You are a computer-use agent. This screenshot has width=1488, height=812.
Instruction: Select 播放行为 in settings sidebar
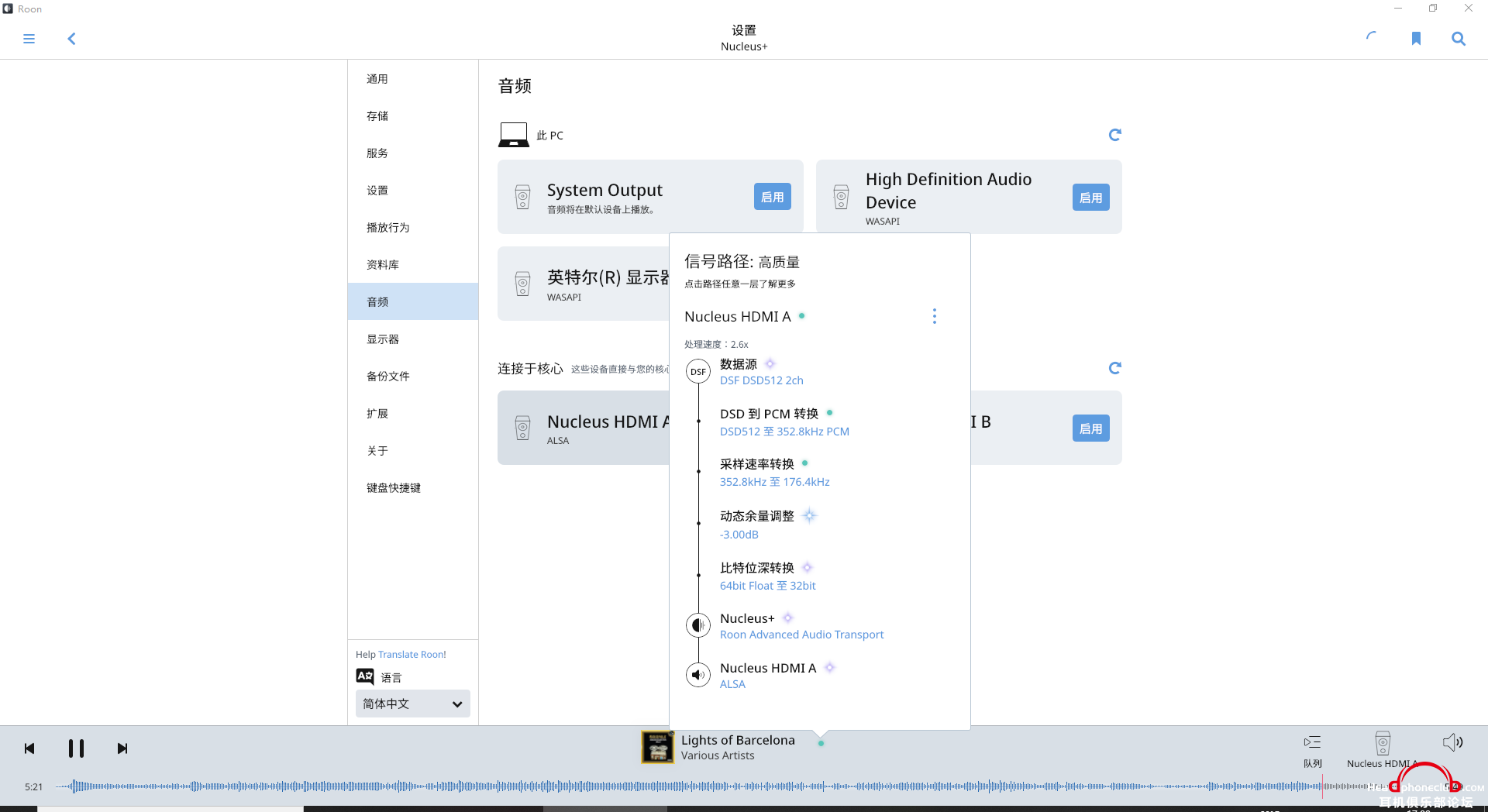pos(413,228)
